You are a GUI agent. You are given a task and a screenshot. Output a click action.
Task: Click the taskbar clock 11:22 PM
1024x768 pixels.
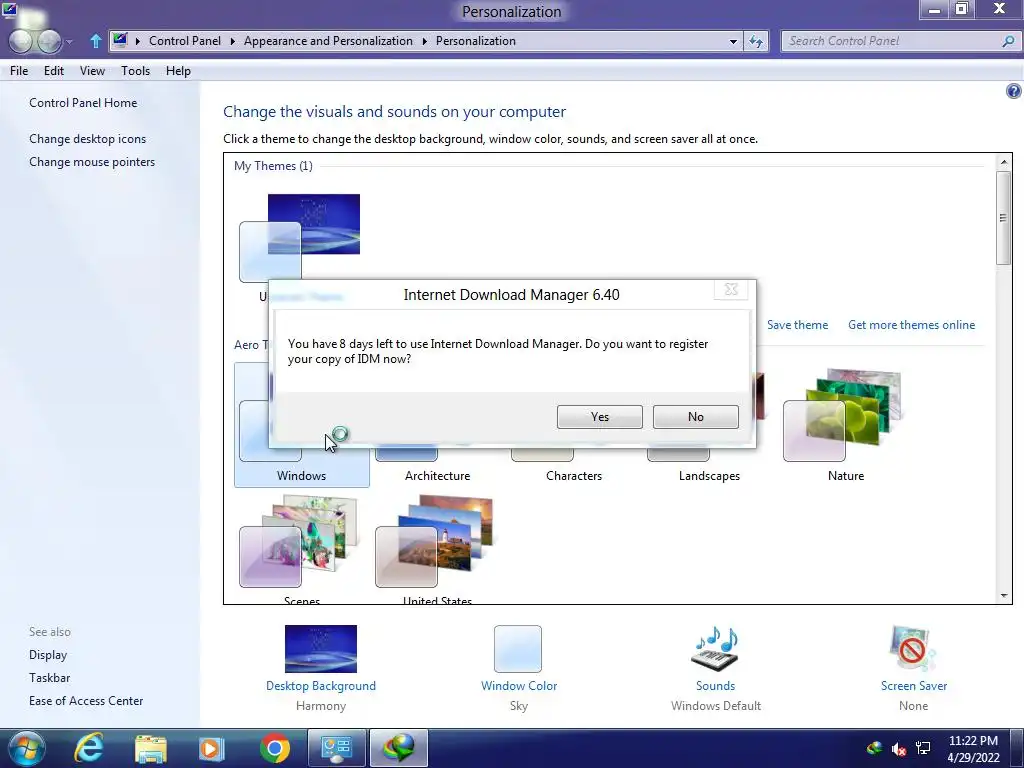point(973,741)
